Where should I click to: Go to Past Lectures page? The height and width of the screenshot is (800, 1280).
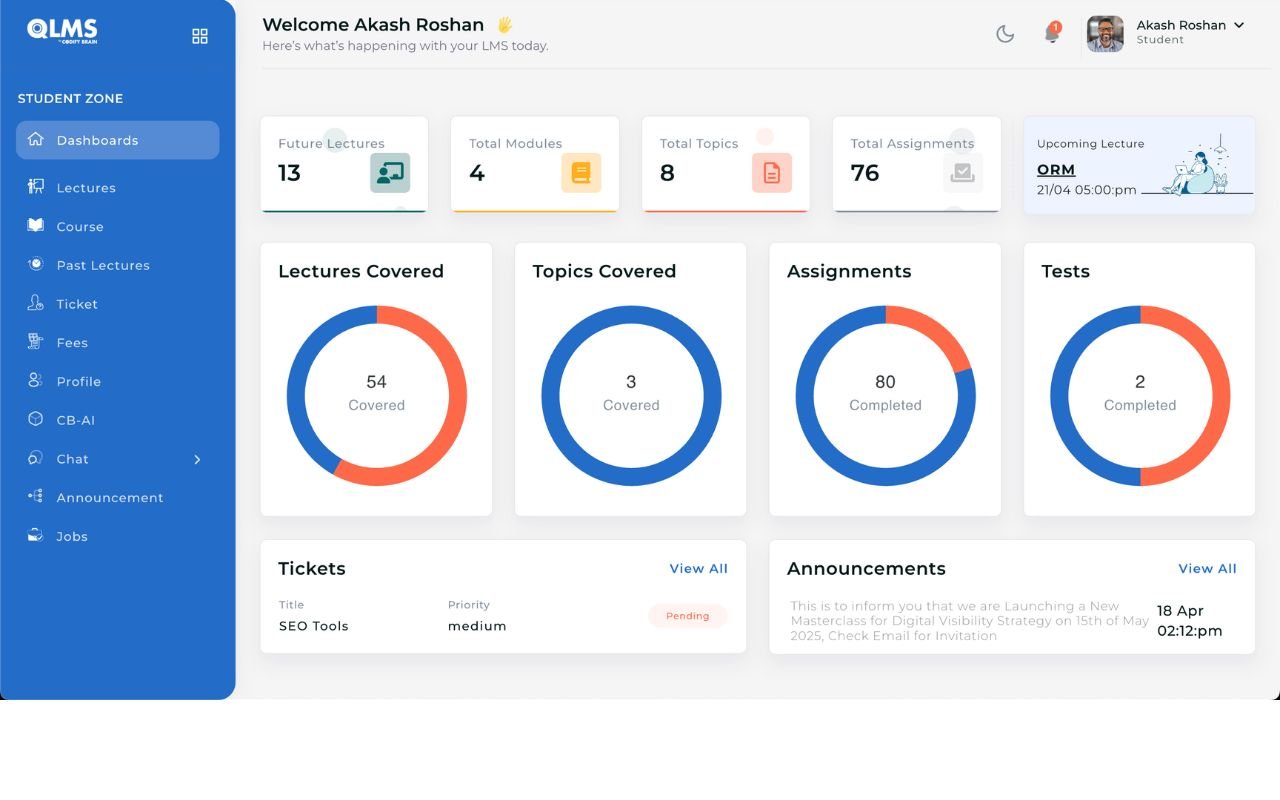coord(103,265)
